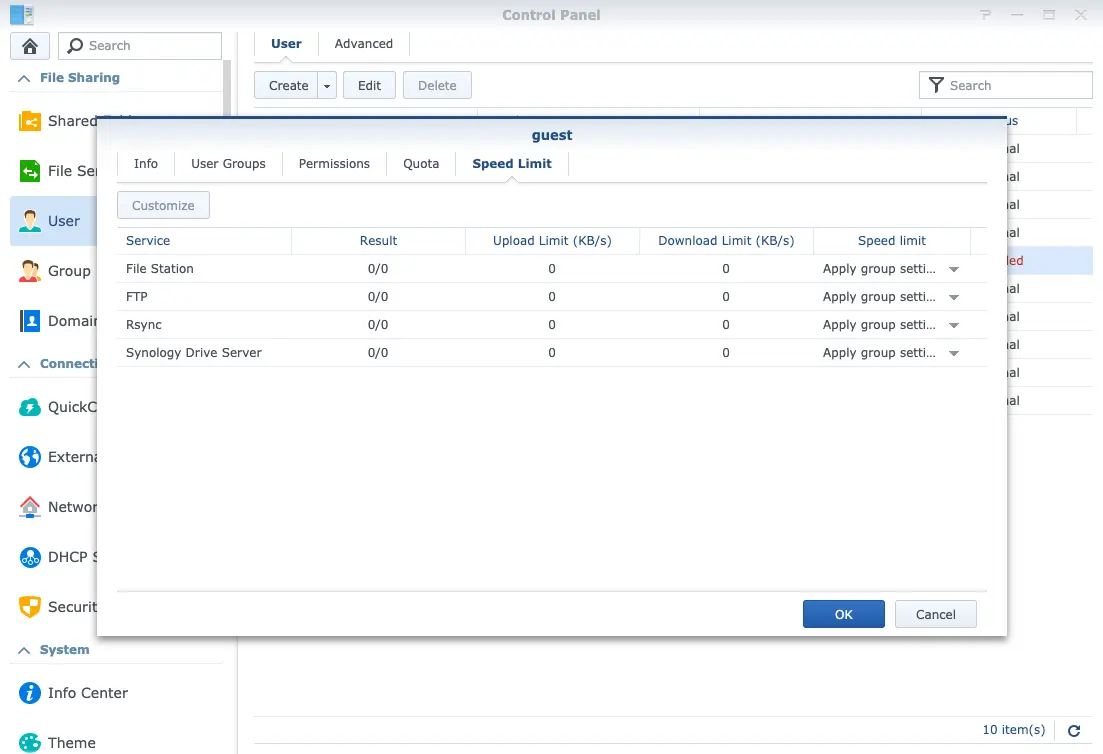Switch to the Advanced tab
The image size is (1103, 754).
(364, 44)
